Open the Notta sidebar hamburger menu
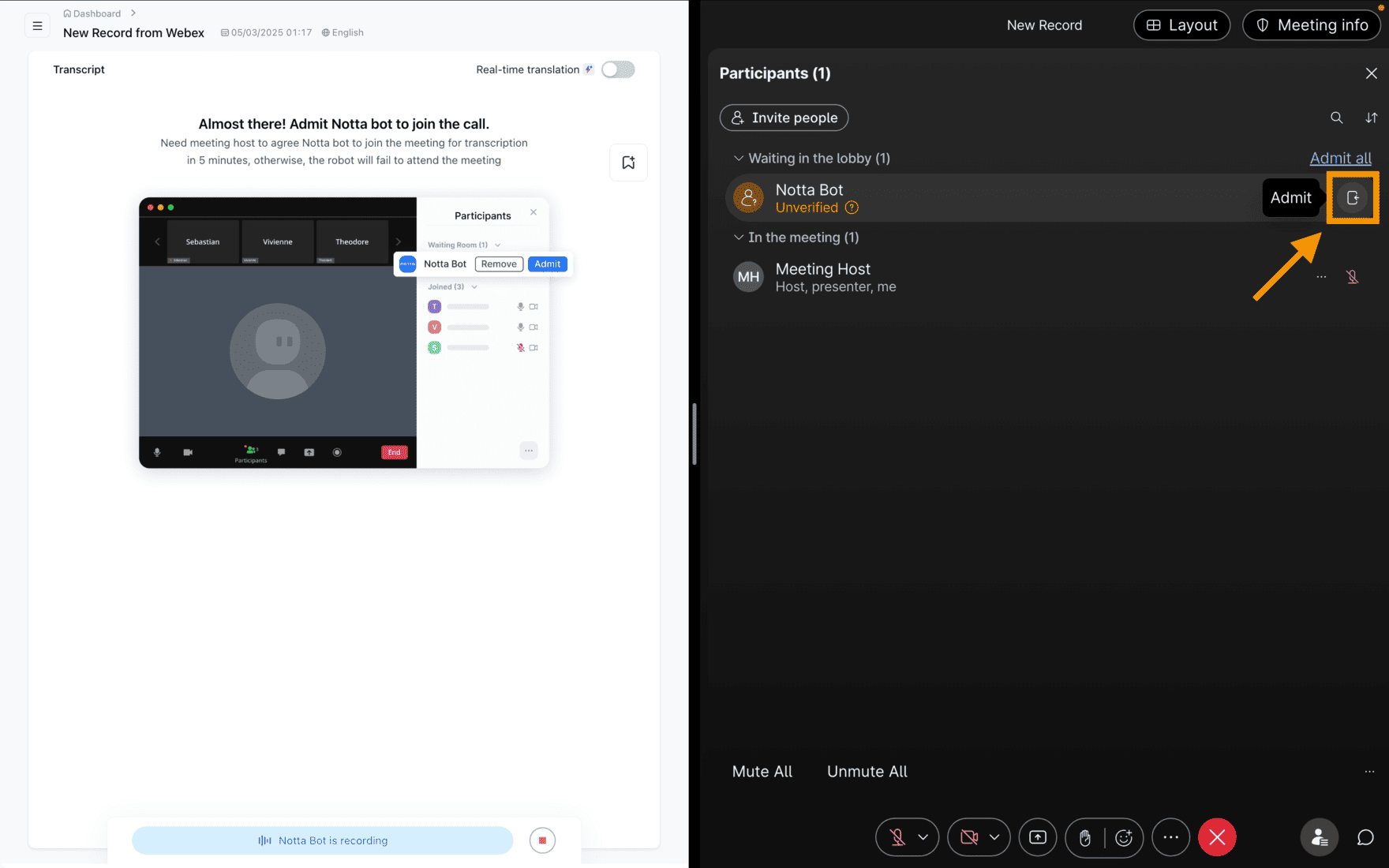 37,26
